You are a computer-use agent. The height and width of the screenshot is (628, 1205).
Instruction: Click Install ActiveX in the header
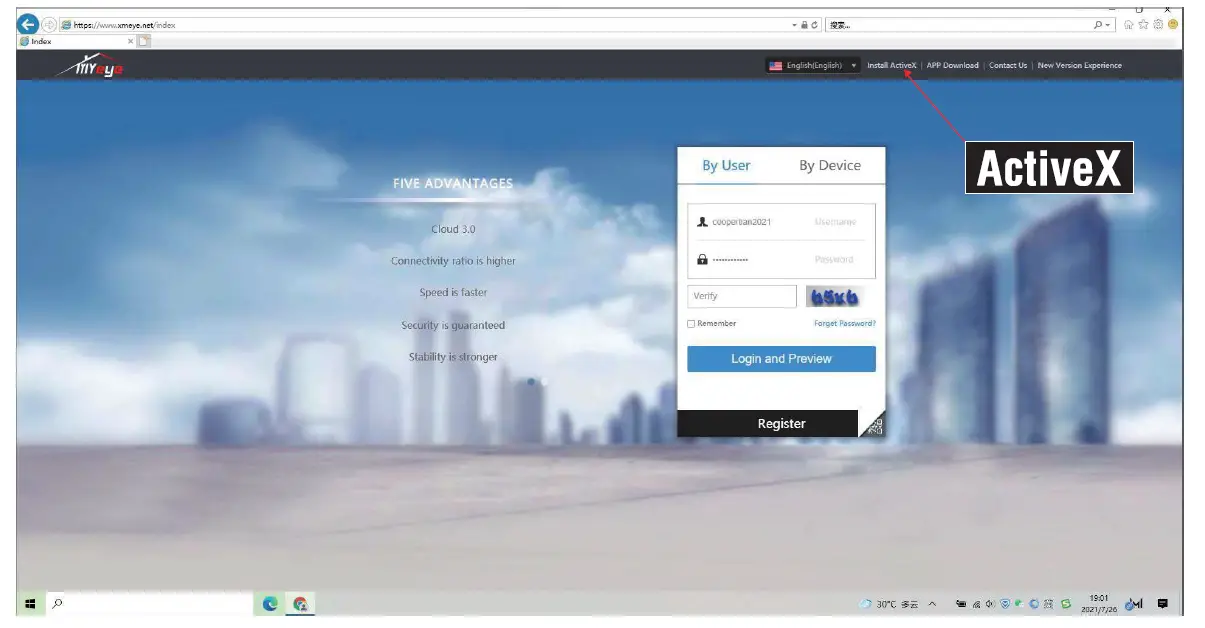click(x=892, y=65)
